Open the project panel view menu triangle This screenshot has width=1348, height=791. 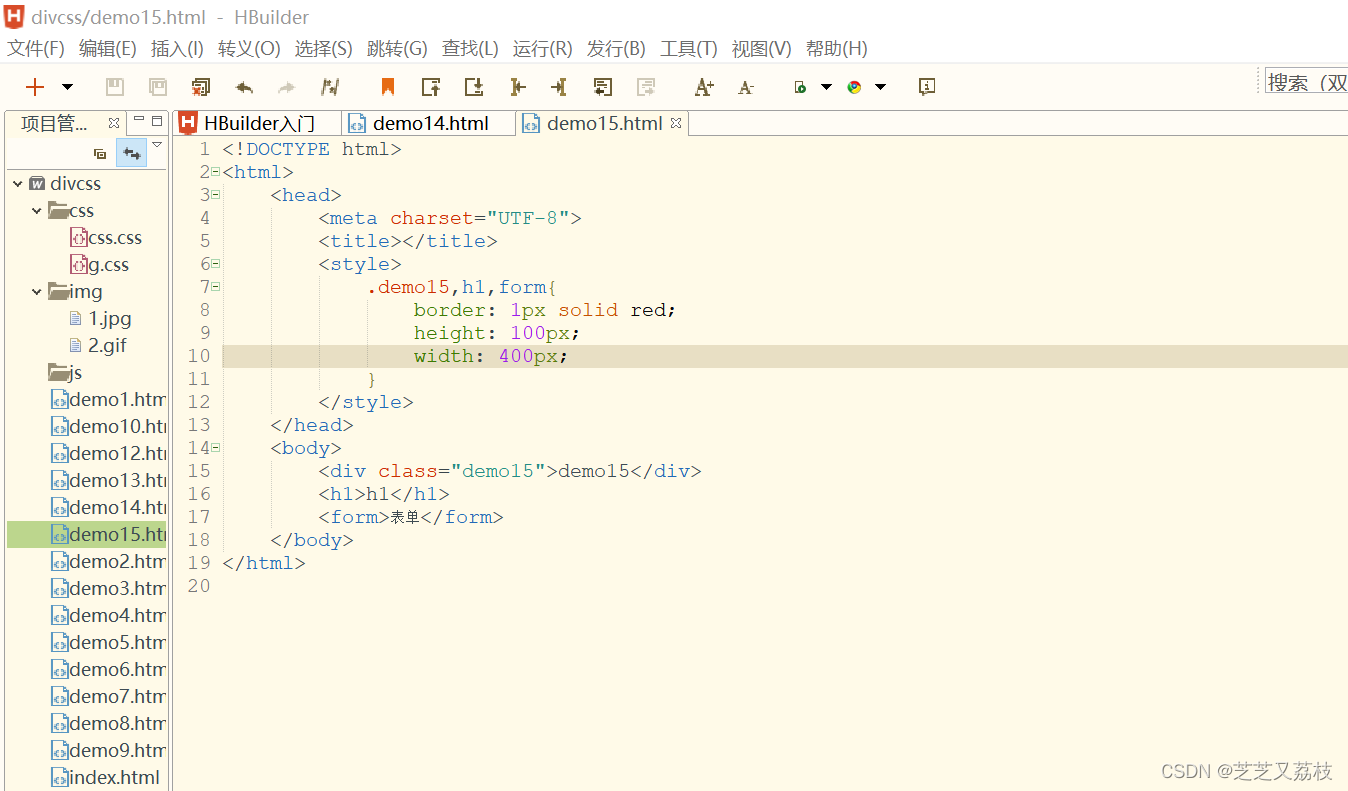[157, 145]
